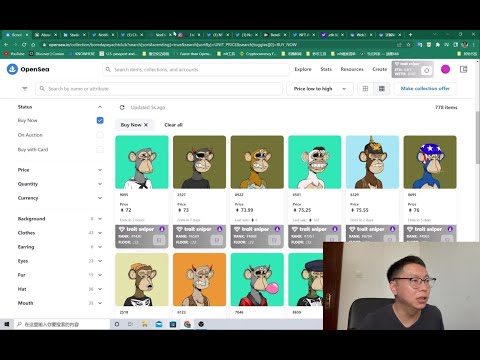Open the Price low to high dropdown

tap(320, 89)
